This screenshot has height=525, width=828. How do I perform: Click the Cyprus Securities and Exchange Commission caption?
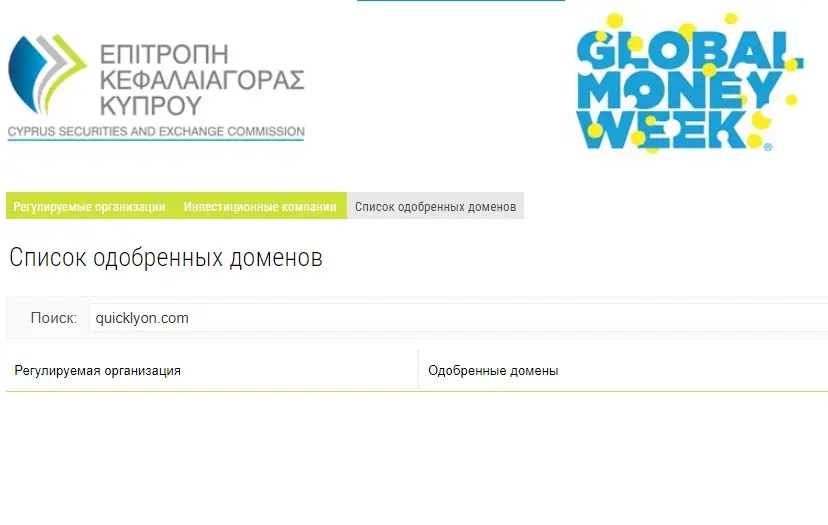pyautogui.click(x=156, y=132)
